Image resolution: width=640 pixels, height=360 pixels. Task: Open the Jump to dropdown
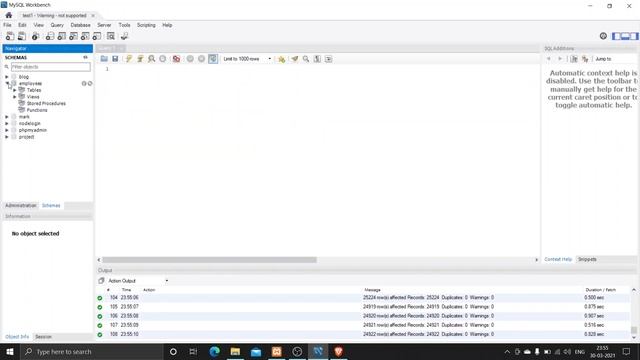coord(615,59)
